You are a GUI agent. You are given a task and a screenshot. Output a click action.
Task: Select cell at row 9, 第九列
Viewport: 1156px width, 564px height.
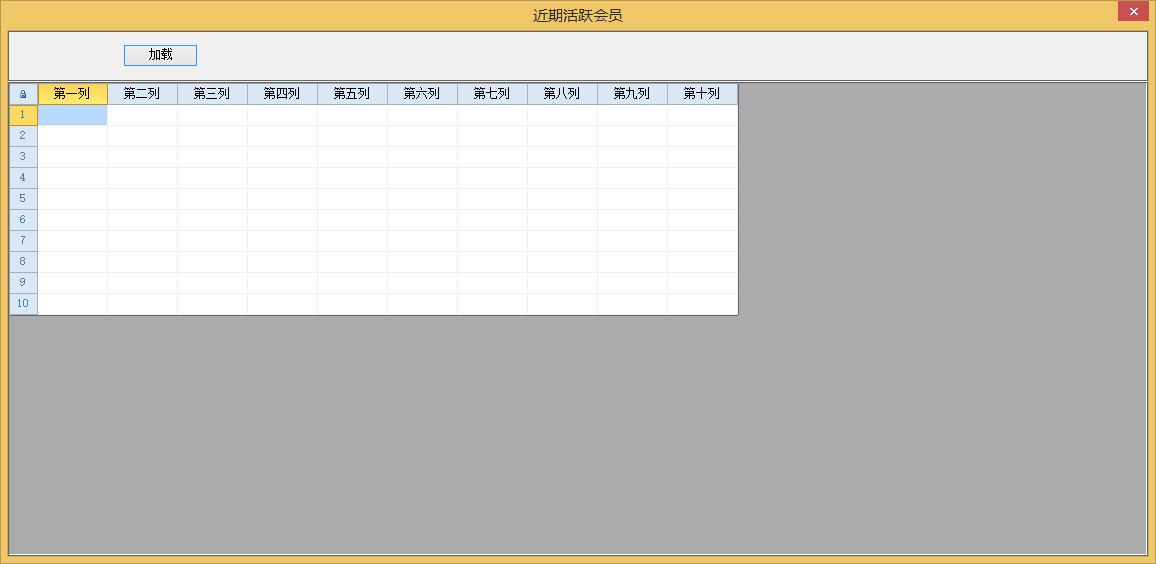coord(632,283)
